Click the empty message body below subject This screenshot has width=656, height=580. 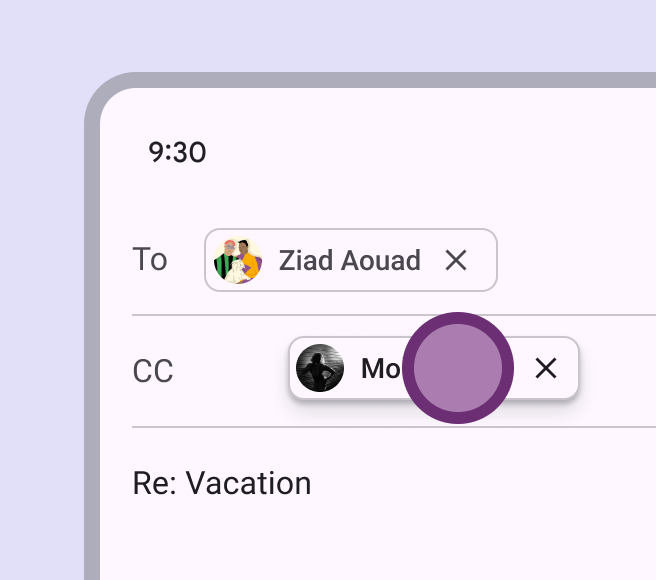tap(380, 545)
